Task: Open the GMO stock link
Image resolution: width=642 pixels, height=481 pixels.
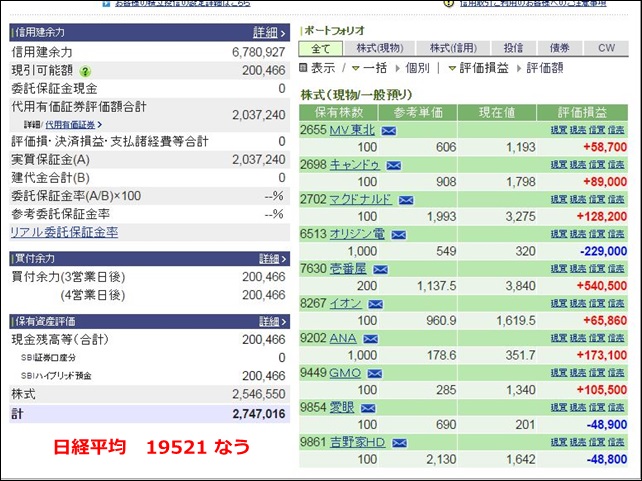Action: [345, 373]
